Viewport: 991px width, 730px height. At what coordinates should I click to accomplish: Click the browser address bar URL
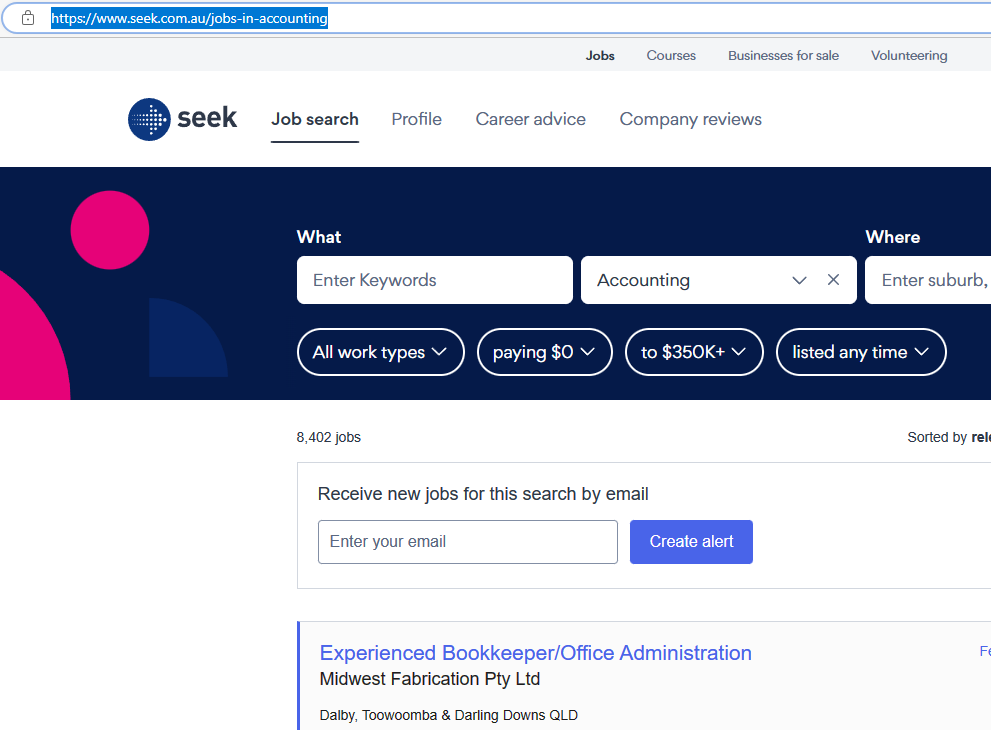[x=189, y=18]
